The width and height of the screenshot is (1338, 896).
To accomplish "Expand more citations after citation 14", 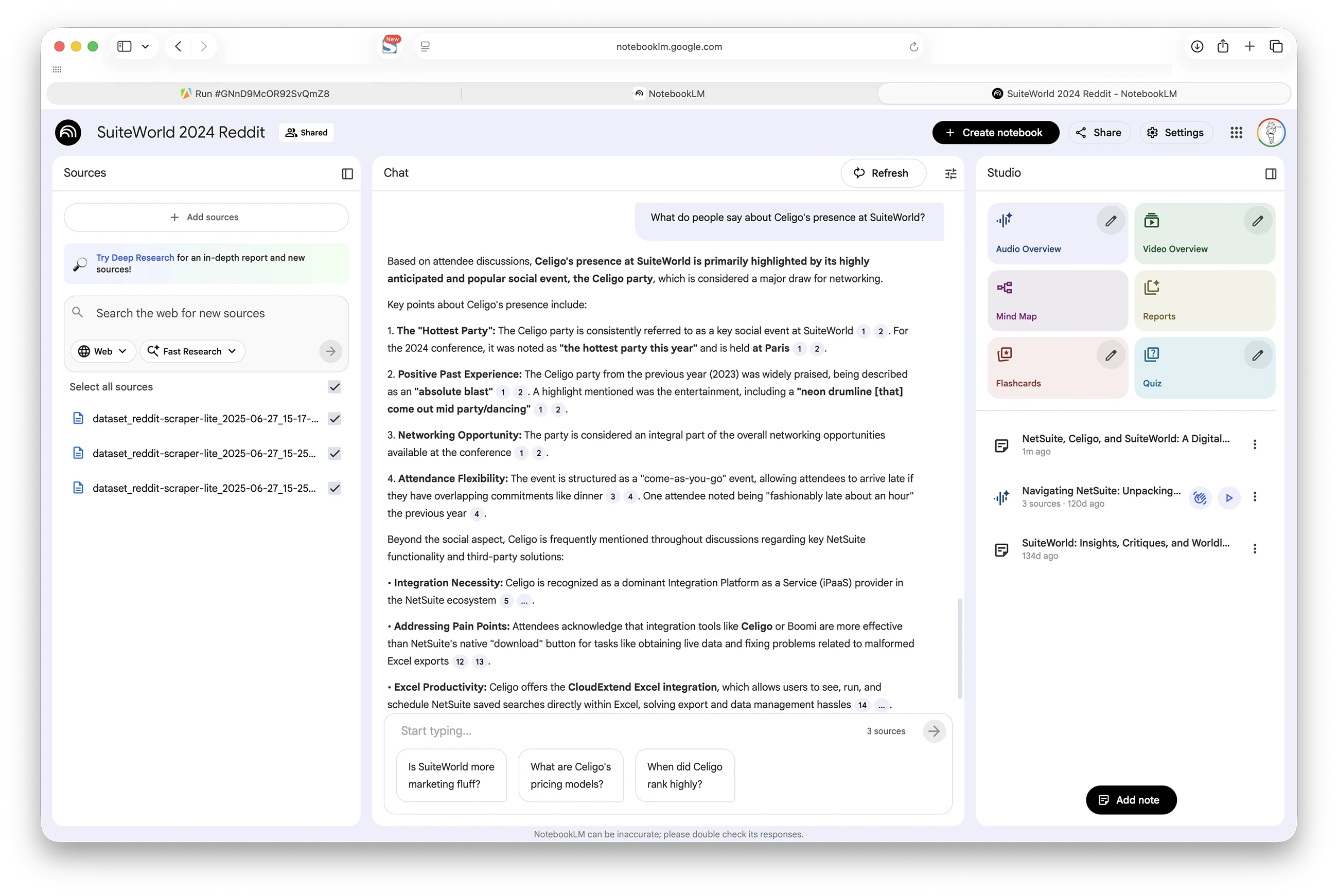I will [x=882, y=705].
